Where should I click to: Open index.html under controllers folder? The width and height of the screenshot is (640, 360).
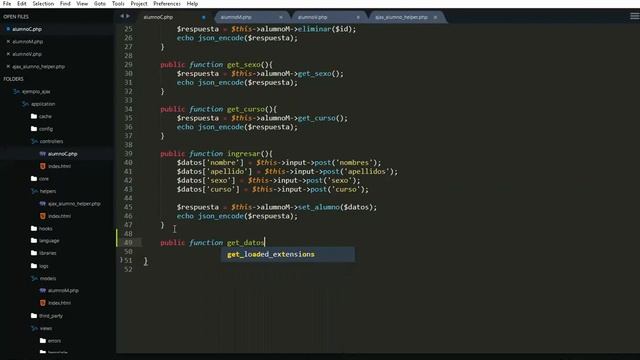point(59,166)
